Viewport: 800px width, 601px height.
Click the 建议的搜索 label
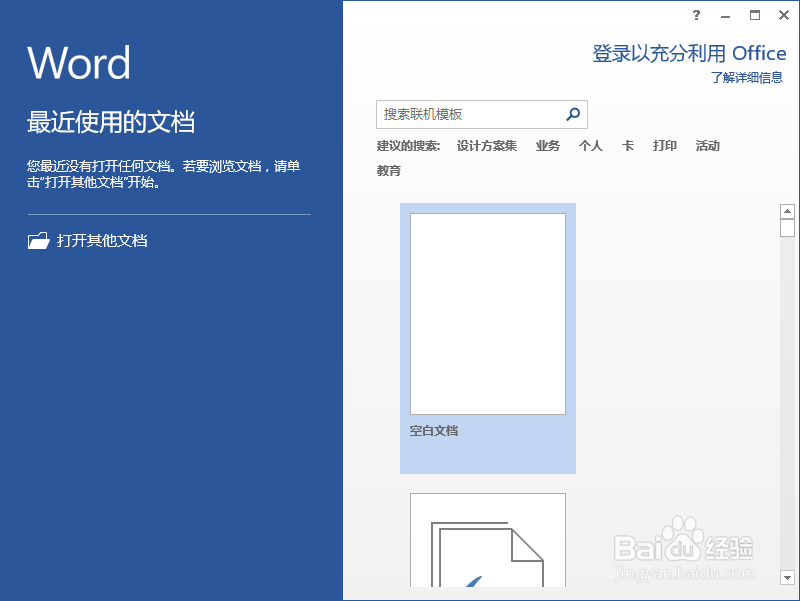tap(408, 146)
